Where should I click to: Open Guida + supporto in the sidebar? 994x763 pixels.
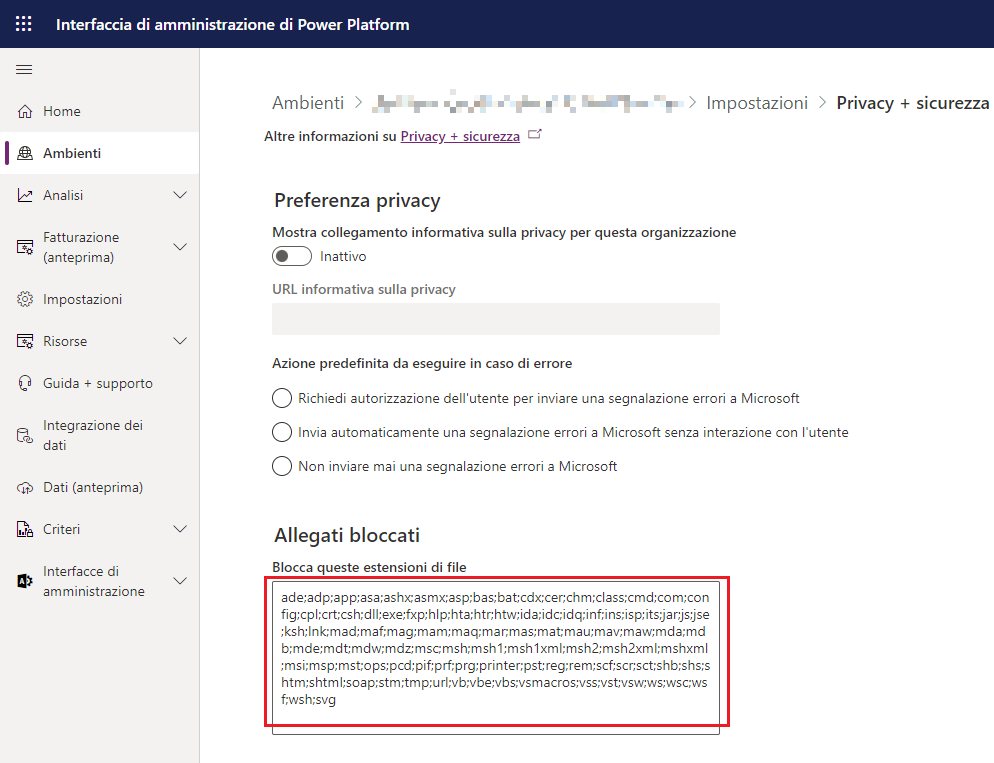point(100,383)
